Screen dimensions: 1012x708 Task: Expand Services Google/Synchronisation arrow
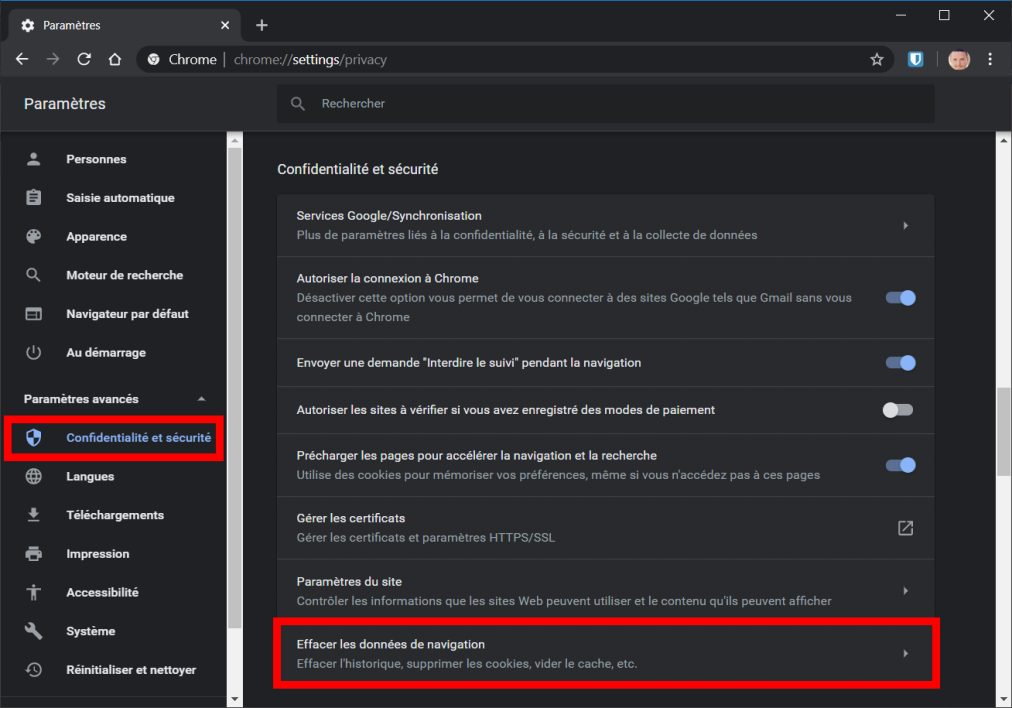pyautogui.click(x=905, y=226)
